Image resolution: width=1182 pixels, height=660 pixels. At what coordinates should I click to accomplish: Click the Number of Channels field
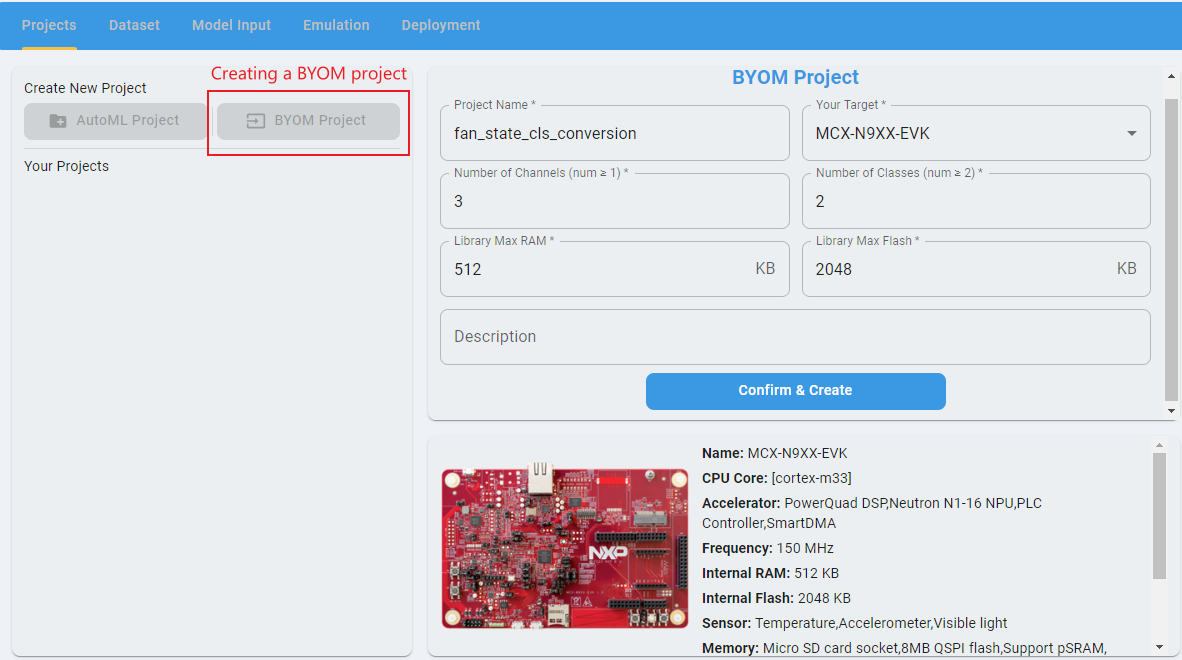614,202
